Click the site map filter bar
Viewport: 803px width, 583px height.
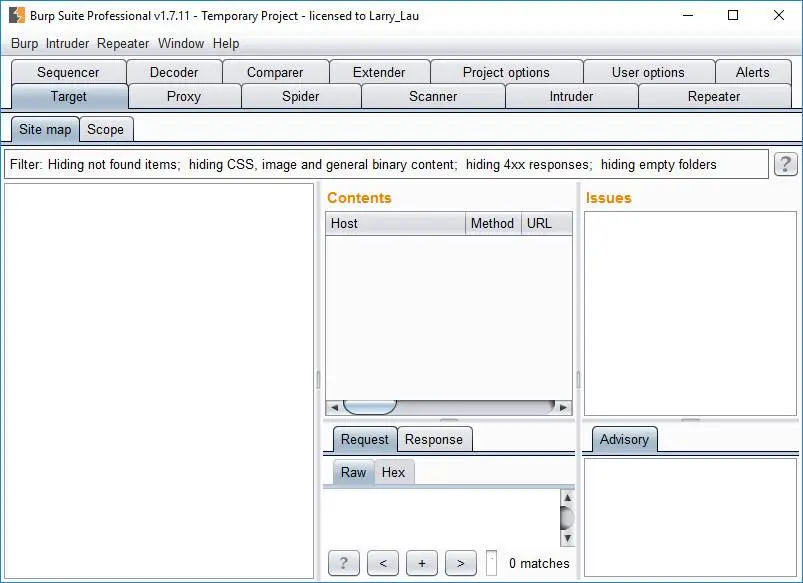(387, 164)
